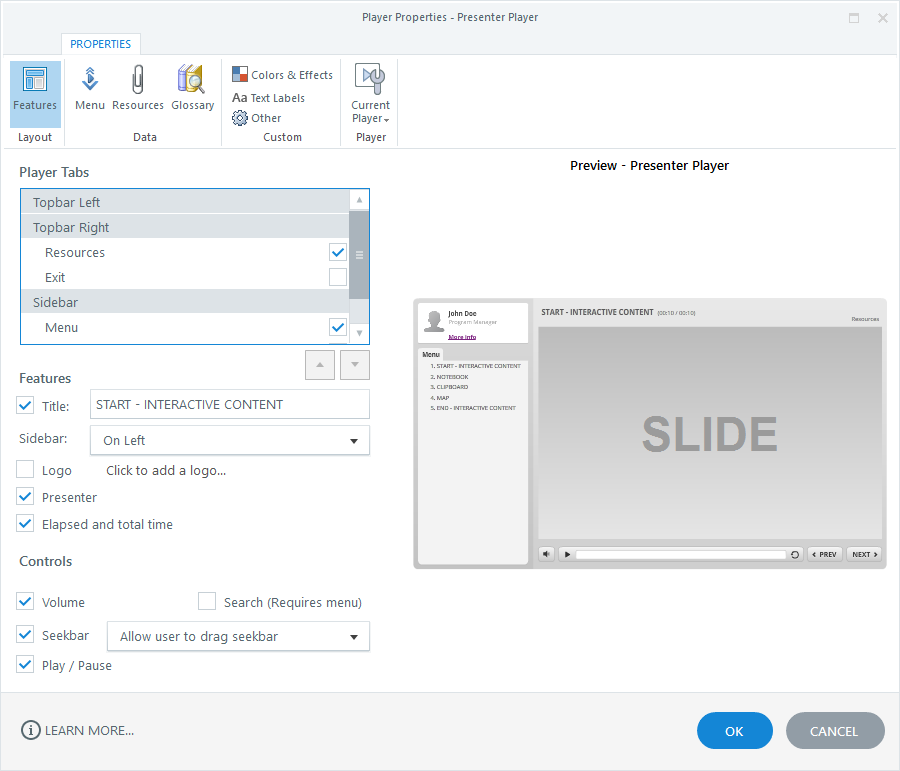The image size is (900, 771).
Task: Enable Search (Requires menu) checkbox
Action: tap(207, 602)
